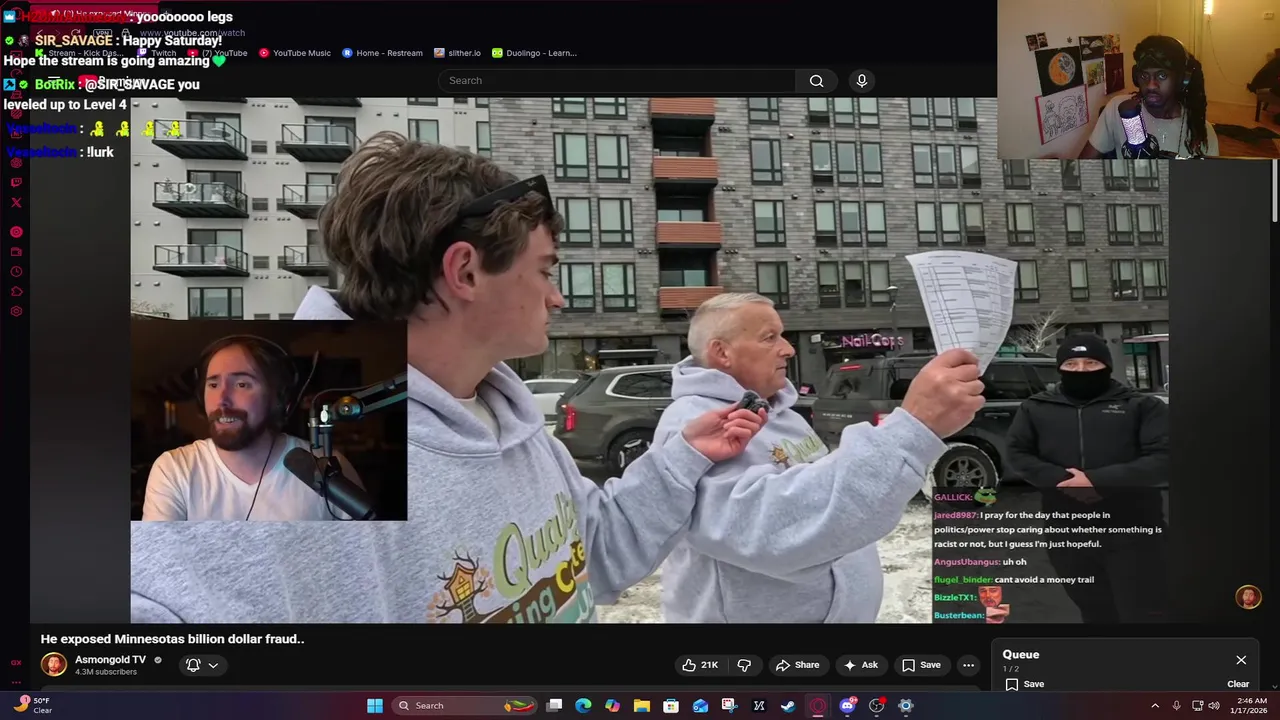Viewport: 1280px width, 720px height.
Task: Open Windows Start menu
Action: tap(375, 706)
